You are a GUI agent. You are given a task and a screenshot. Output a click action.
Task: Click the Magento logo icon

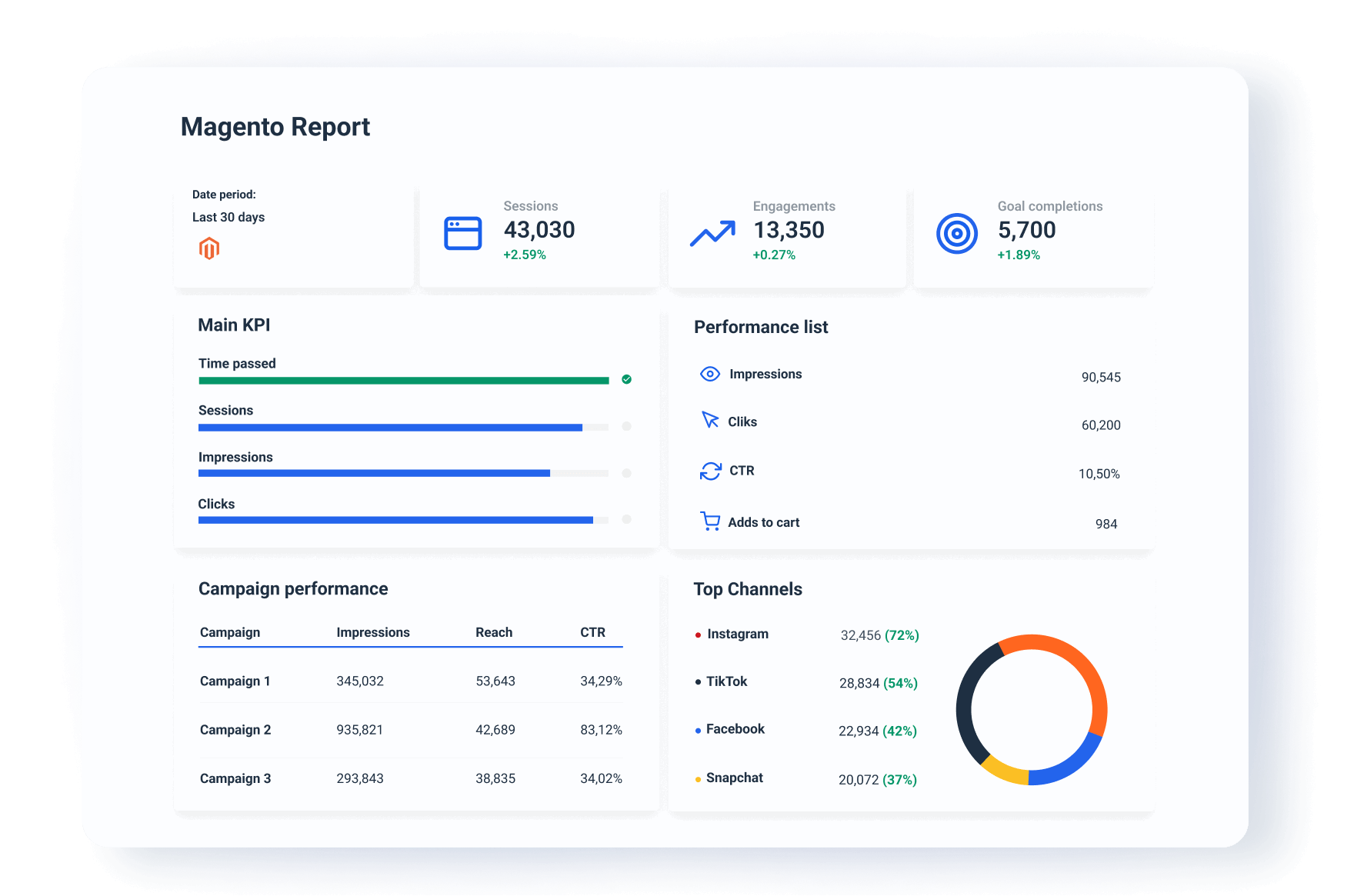[x=209, y=248]
